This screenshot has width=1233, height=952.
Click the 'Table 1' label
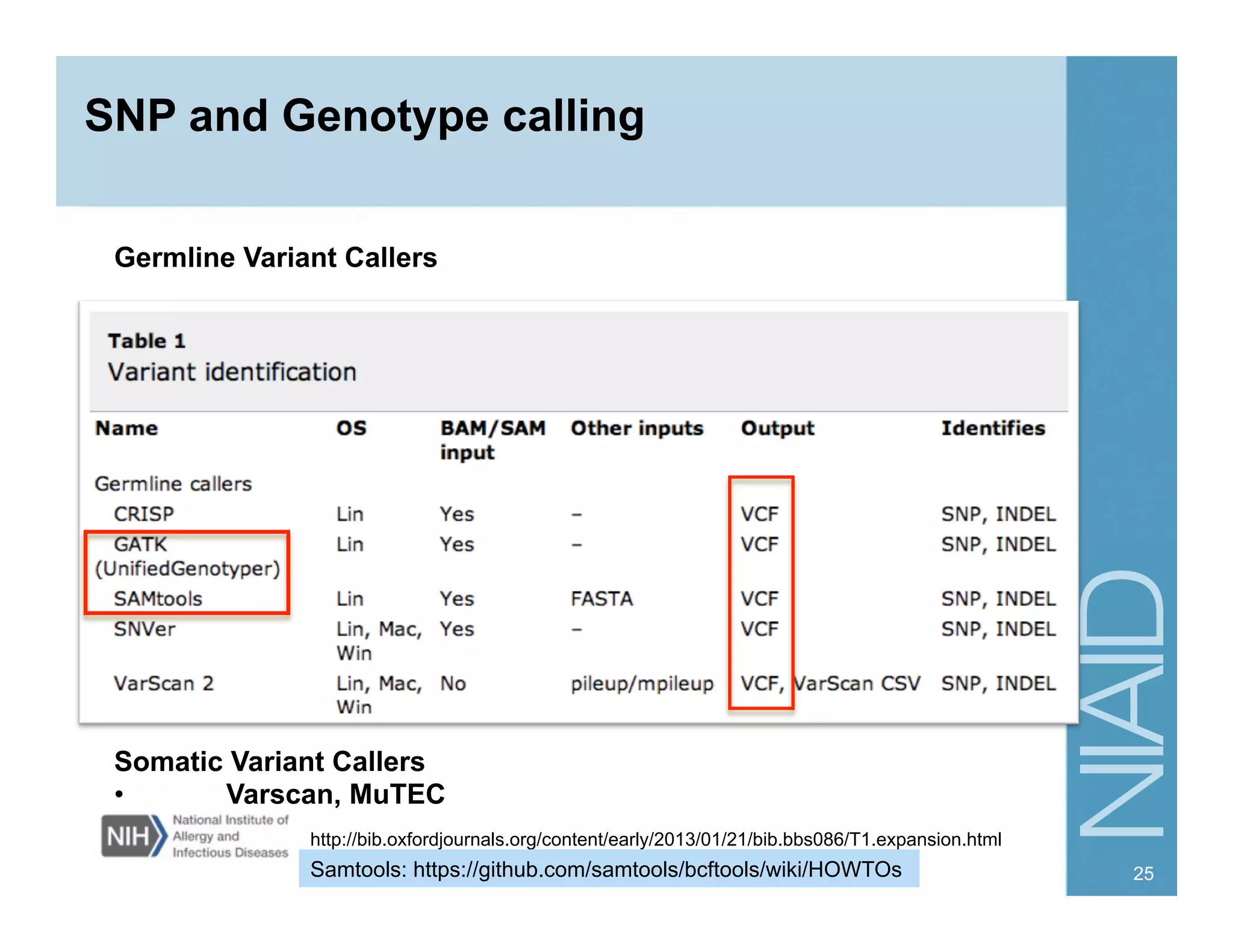(147, 341)
